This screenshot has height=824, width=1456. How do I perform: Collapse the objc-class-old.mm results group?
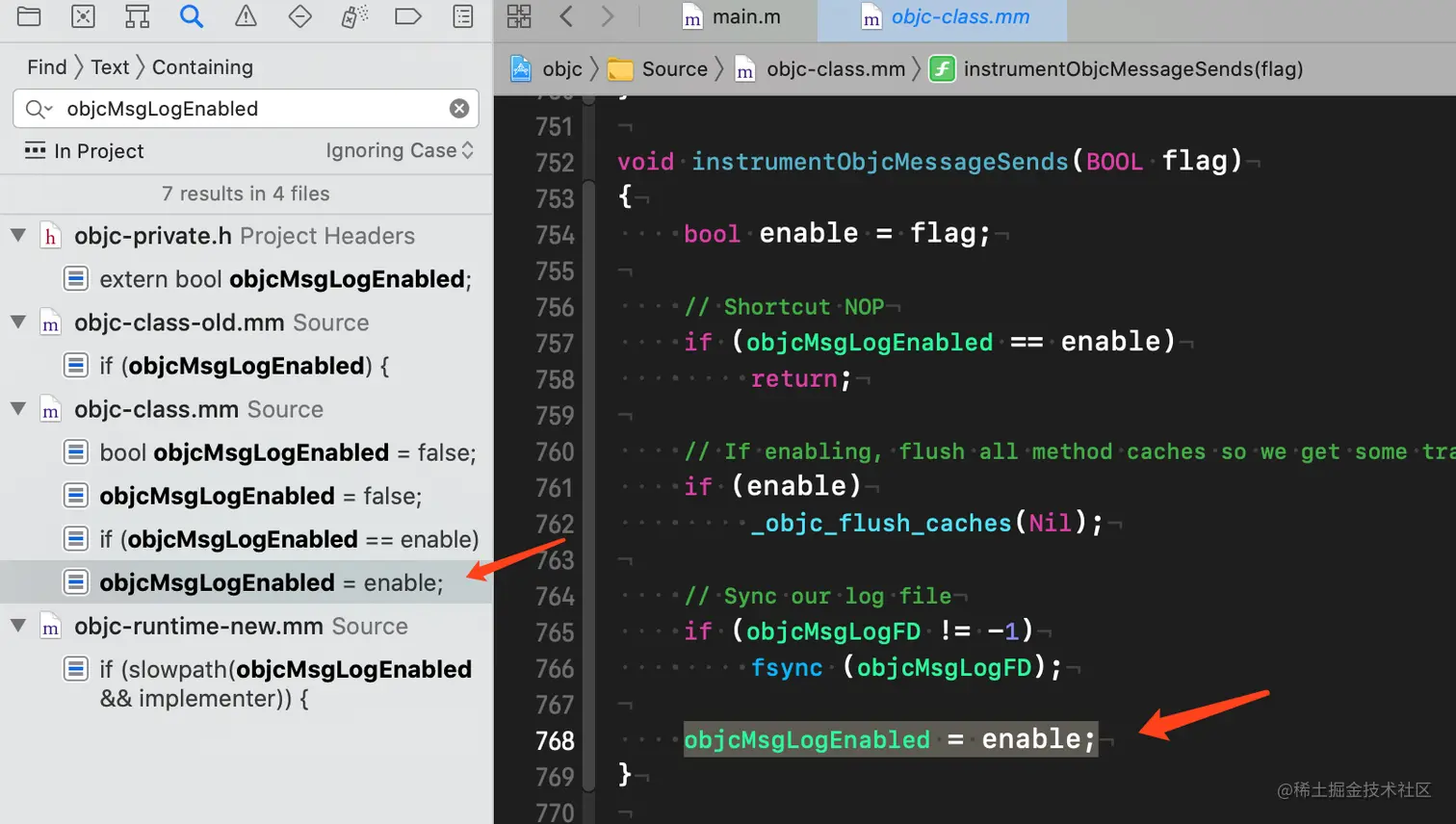[x=17, y=322]
